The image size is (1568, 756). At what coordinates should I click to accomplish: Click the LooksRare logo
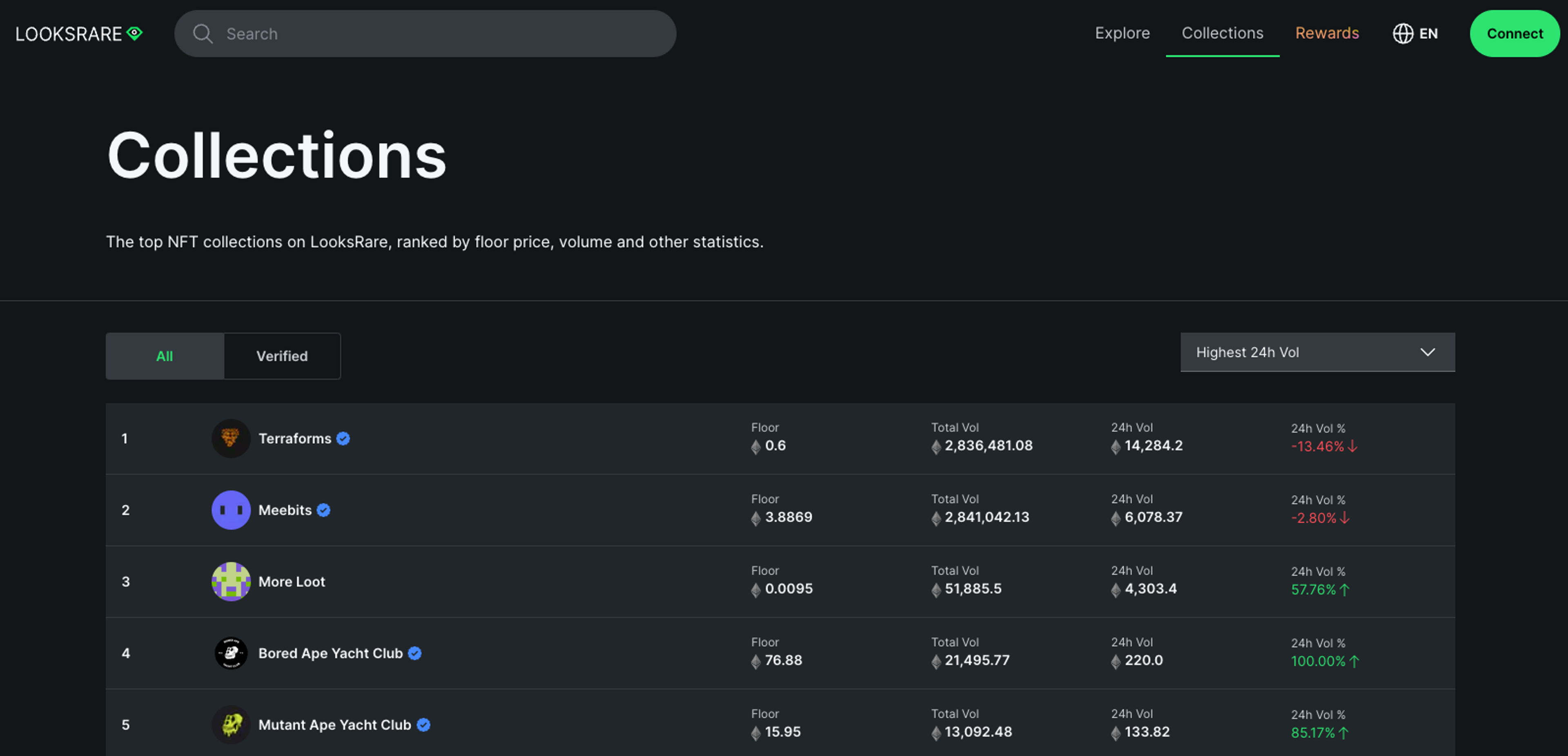(x=79, y=33)
